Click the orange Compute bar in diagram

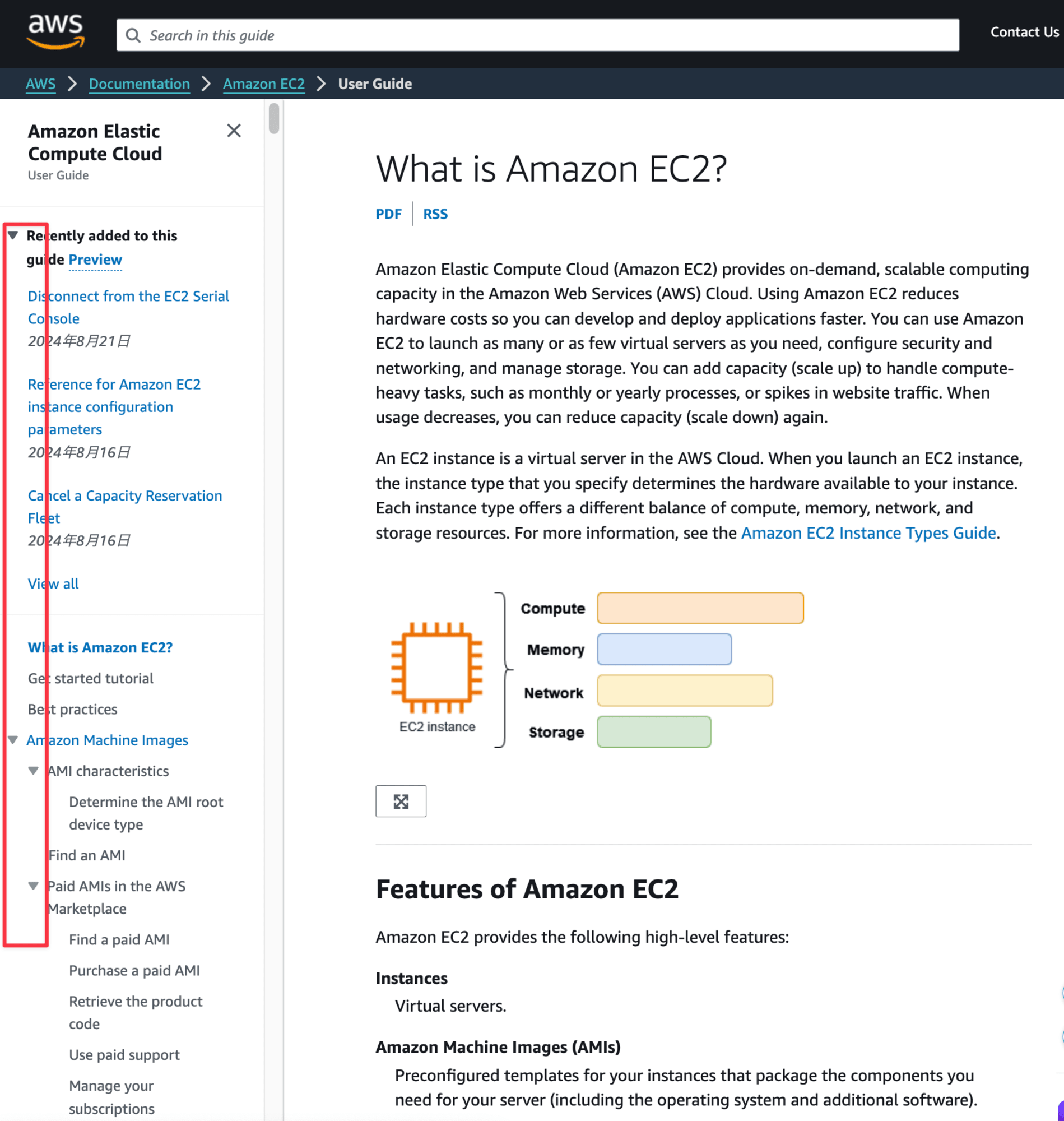pos(700,608)
